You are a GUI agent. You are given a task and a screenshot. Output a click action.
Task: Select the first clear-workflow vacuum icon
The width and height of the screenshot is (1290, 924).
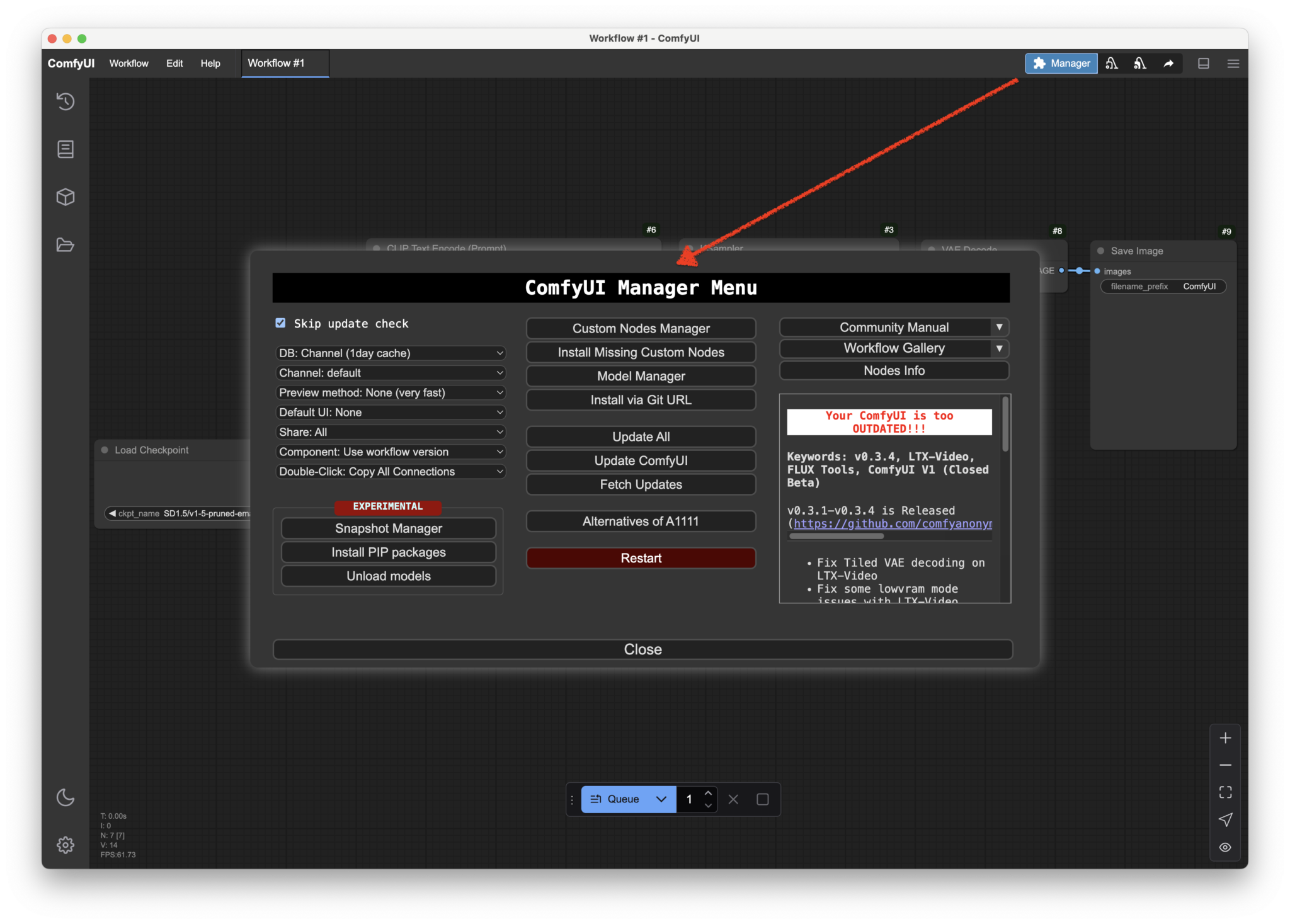pyautogui.click(x=1112, y=63)
